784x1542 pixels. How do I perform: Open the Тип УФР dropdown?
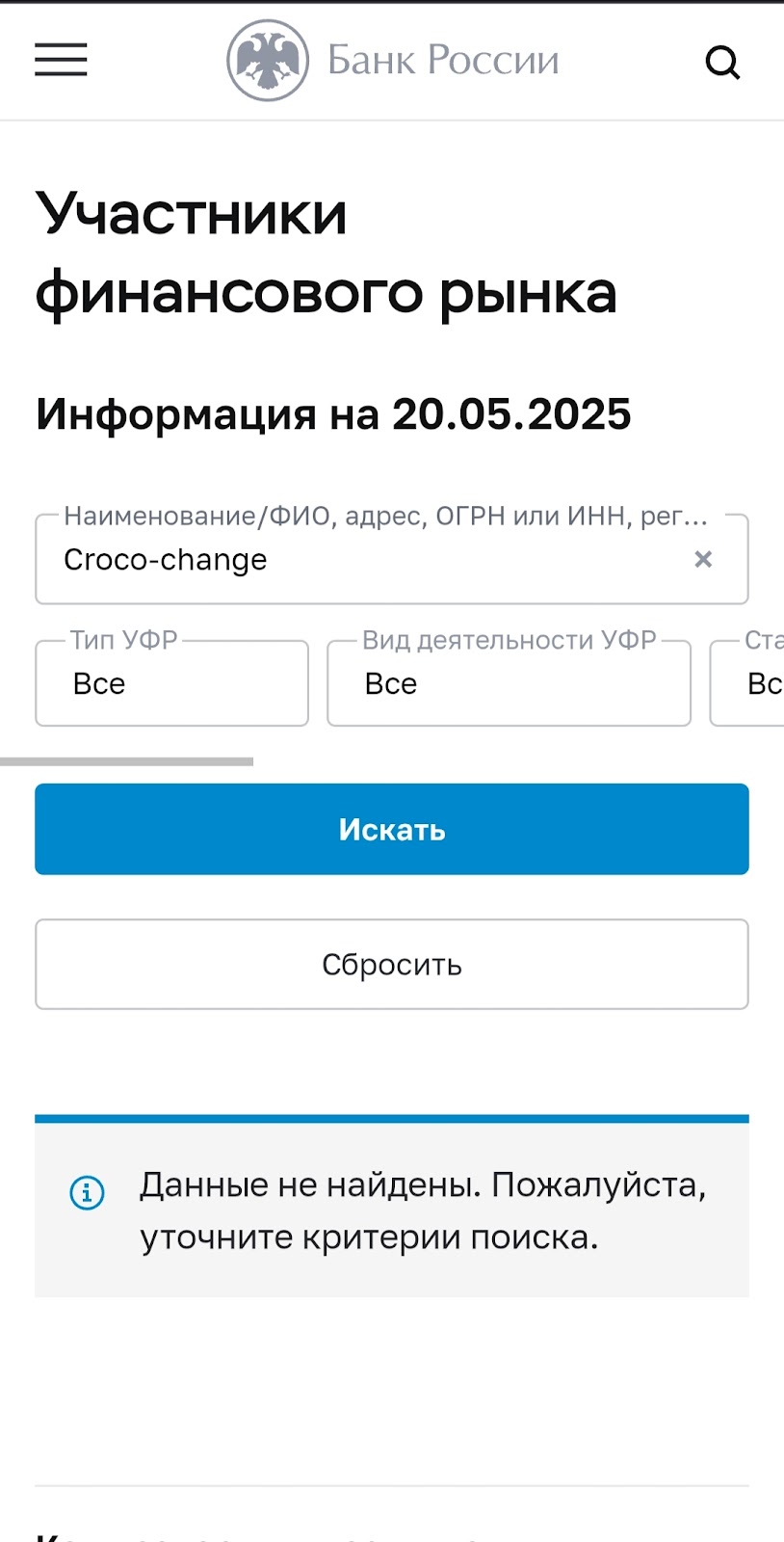point(171,684)
